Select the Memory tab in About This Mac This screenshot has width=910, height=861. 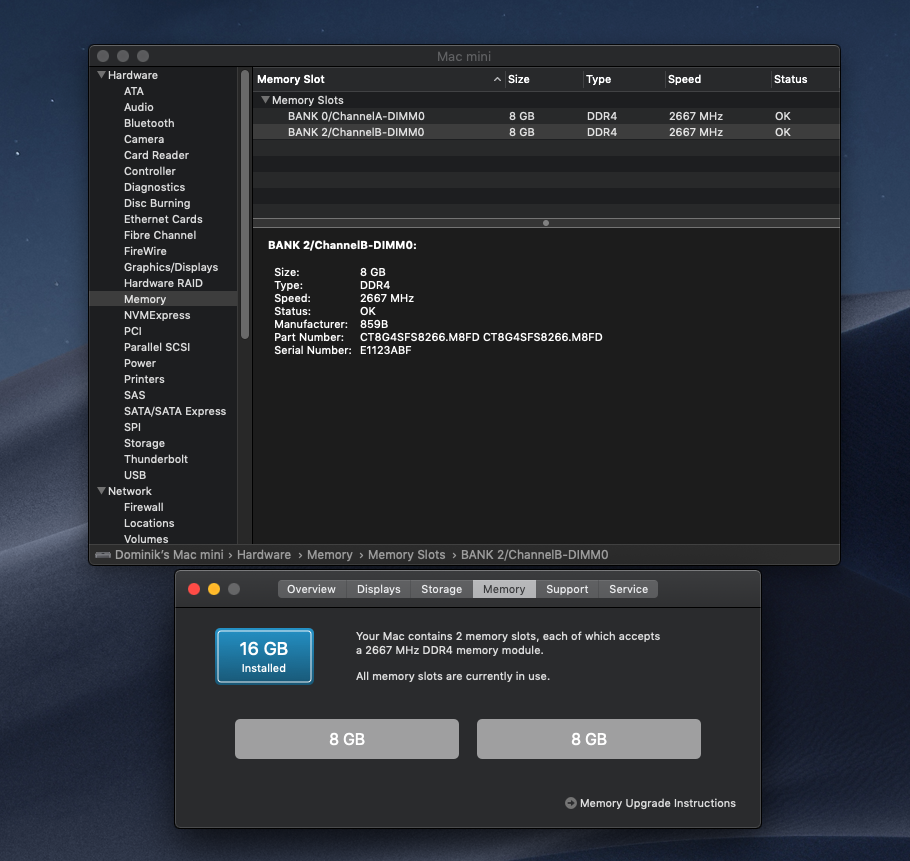coord(504,589)
